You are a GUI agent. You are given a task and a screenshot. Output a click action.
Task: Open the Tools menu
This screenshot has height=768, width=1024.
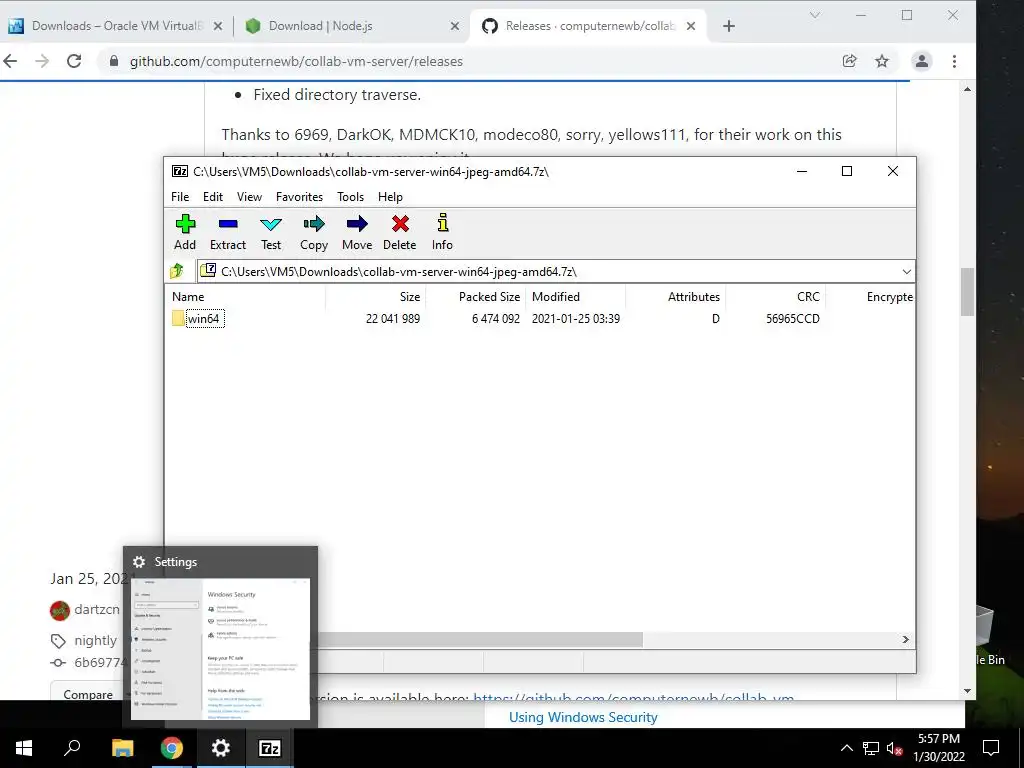click(x=350, y=197)
